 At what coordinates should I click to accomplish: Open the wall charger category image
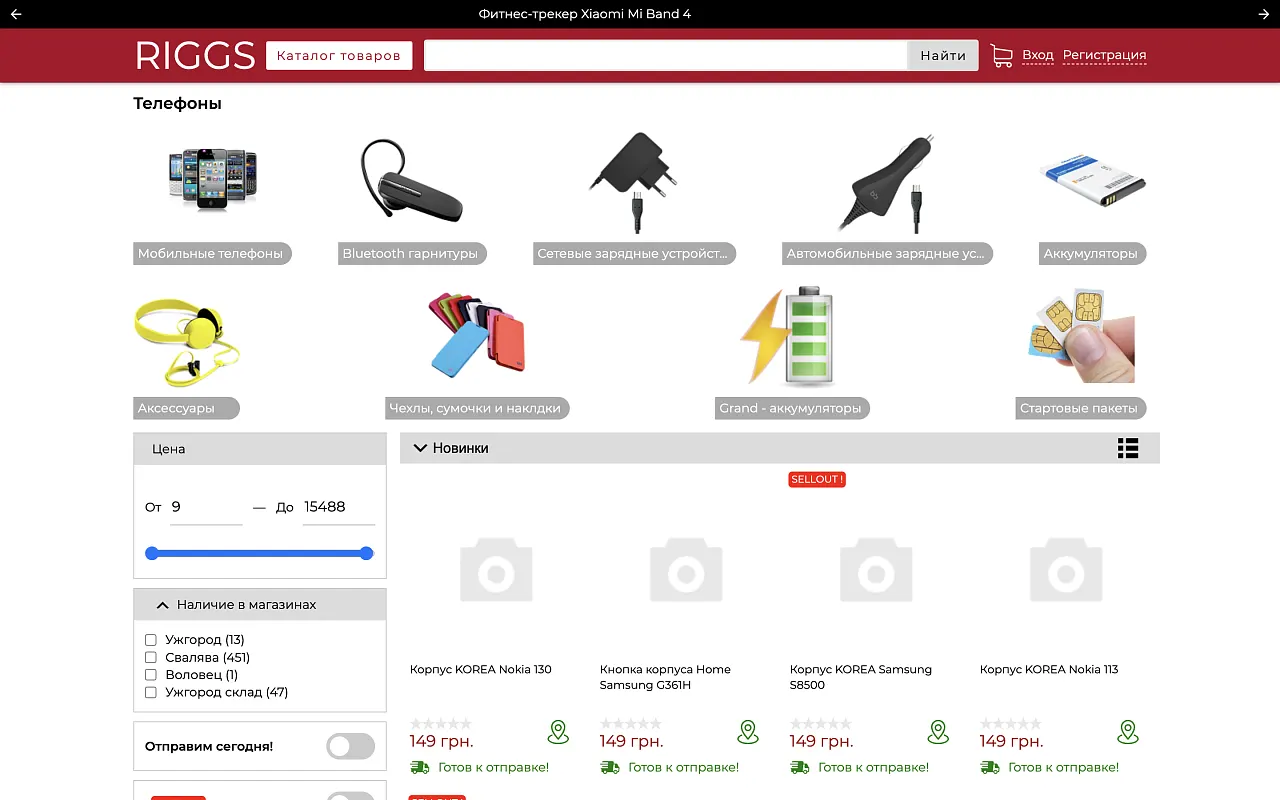coord(634,182)
